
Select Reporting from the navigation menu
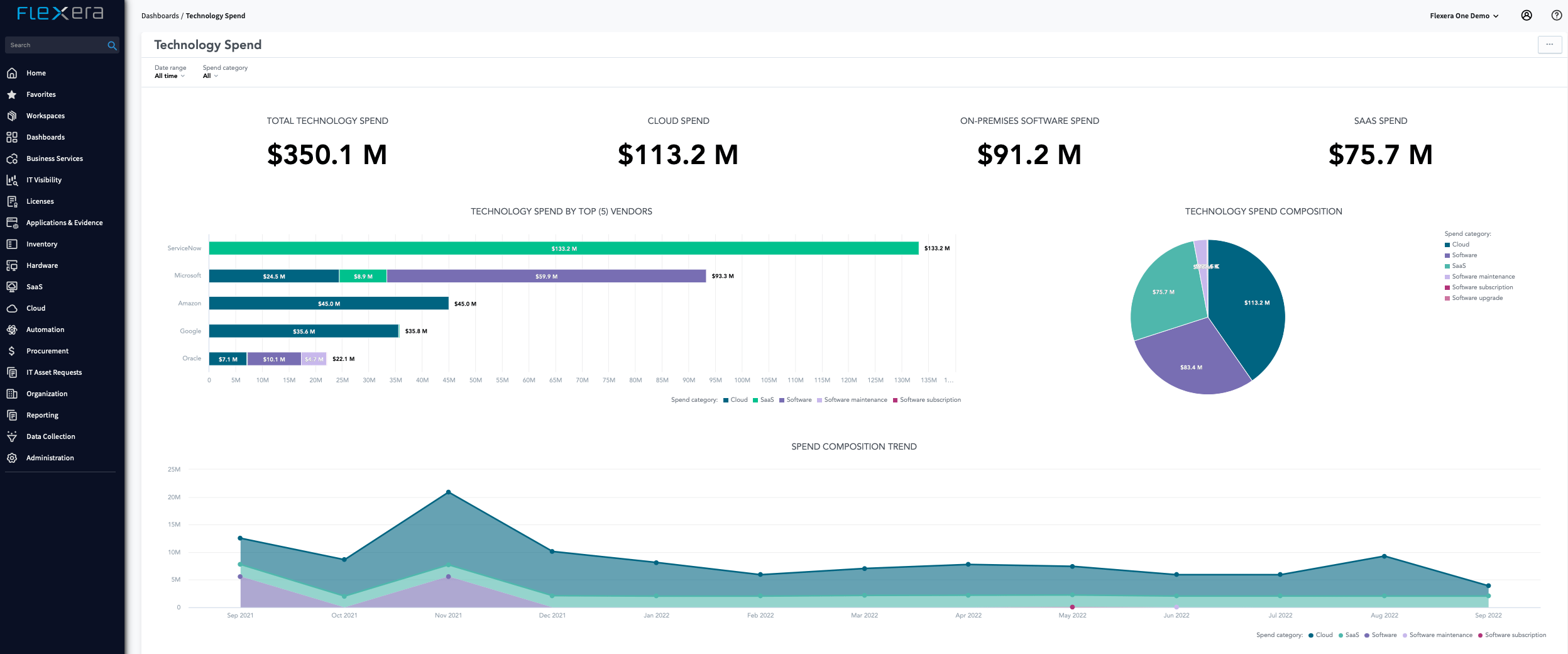[42, 415]
